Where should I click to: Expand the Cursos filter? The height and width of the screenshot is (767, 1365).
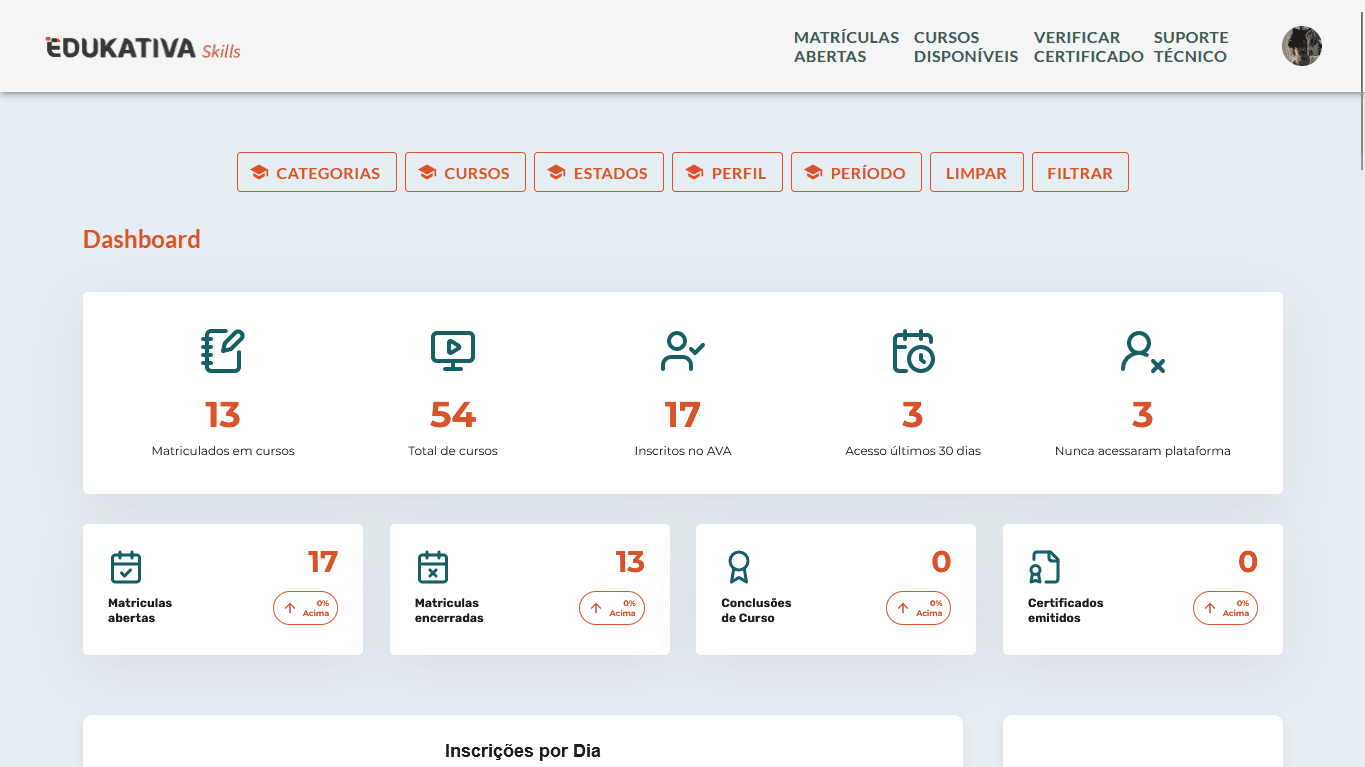(465, 172)
